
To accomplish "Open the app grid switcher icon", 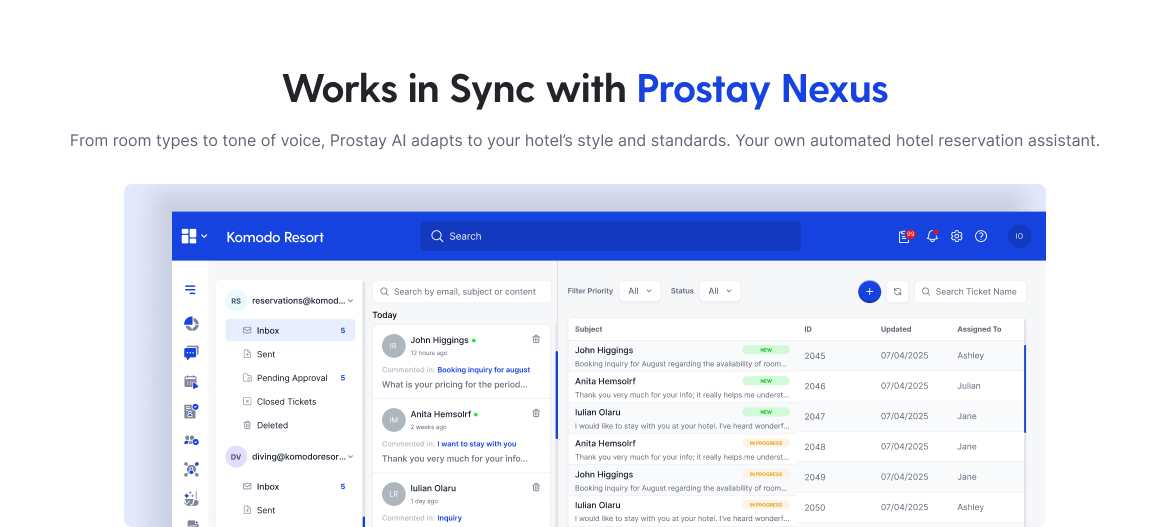I will tap(189, 237).
